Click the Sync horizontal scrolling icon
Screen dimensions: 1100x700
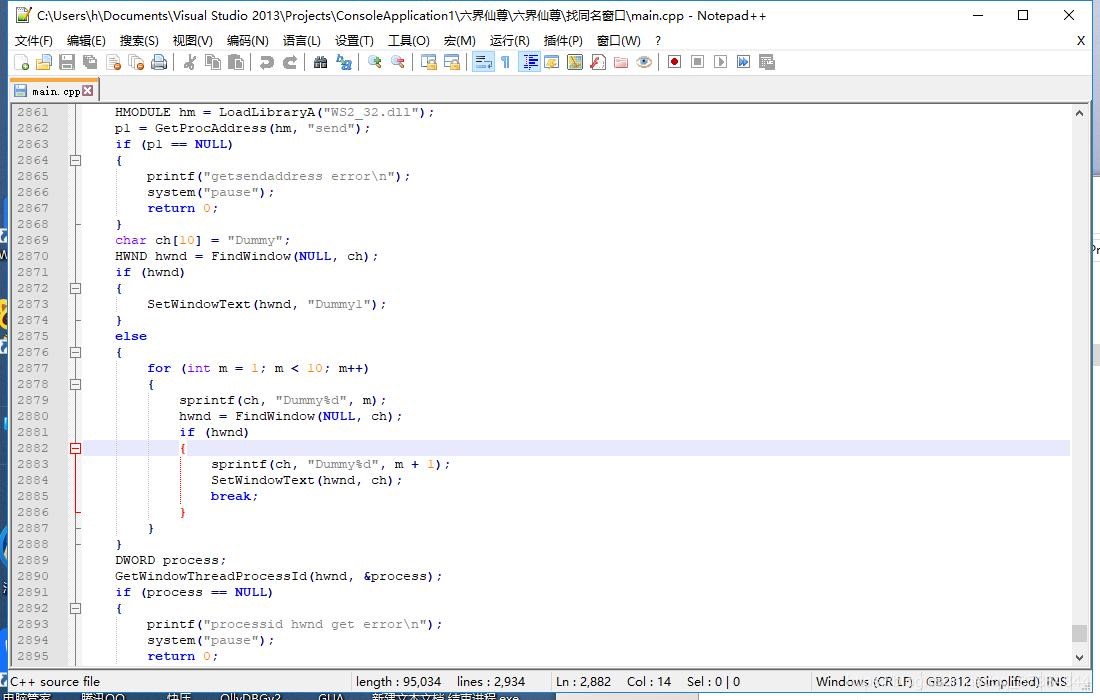tap(452, 62)
